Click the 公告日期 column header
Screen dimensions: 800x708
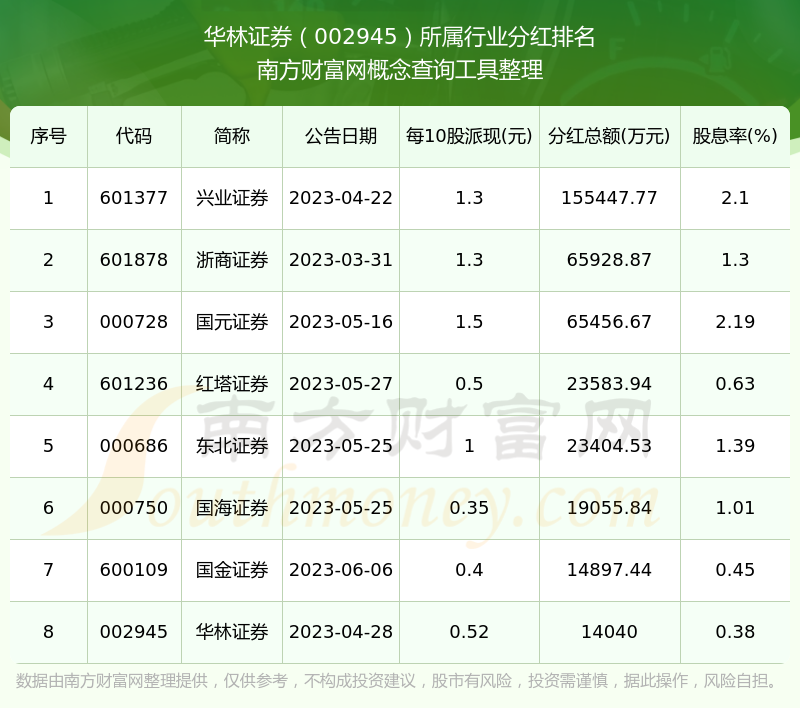[341, 136]
